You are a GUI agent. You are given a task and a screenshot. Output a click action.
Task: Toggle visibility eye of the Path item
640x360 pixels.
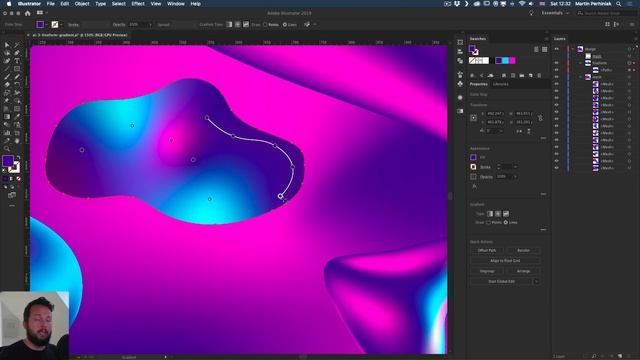pos(556,70)
